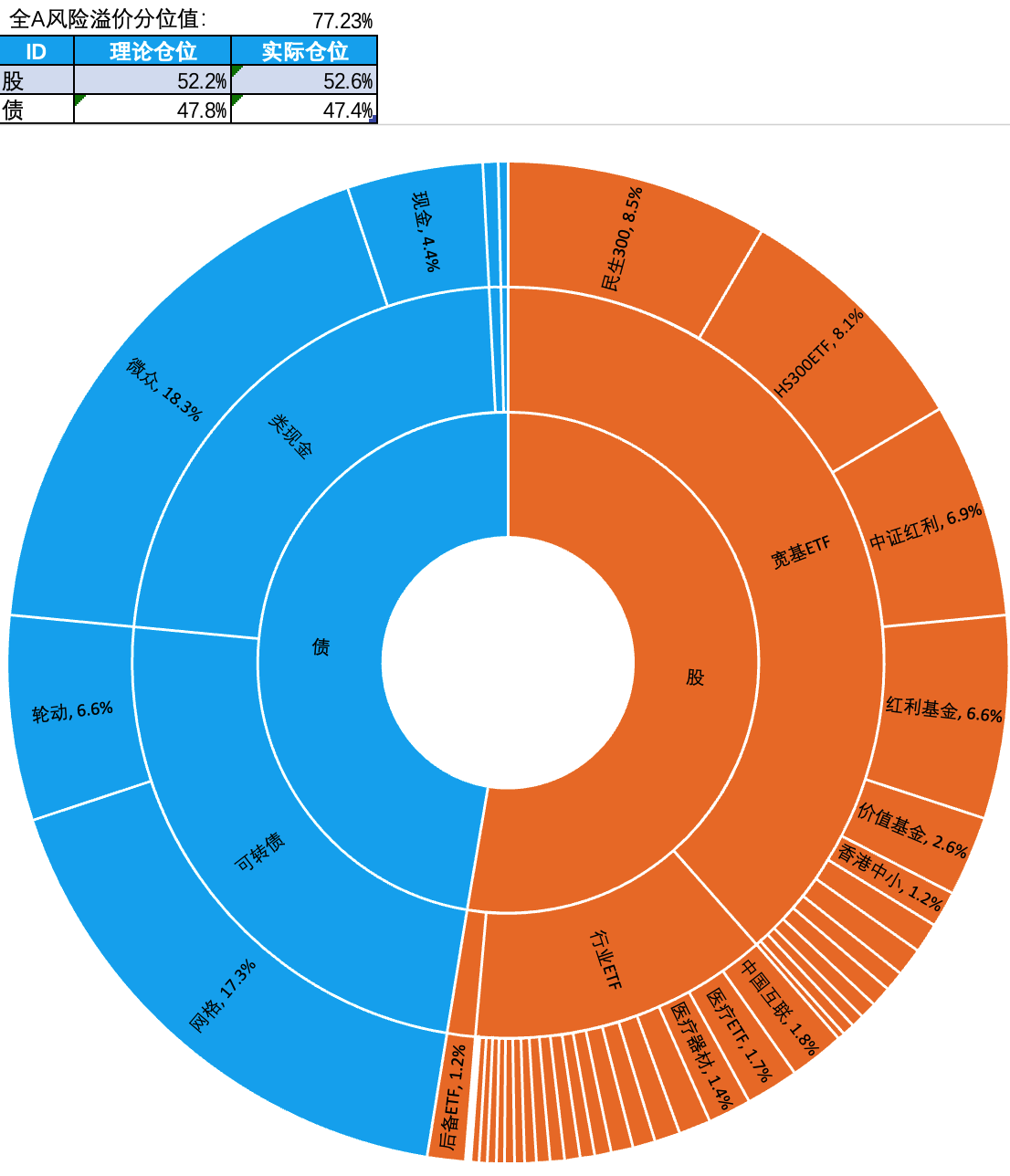This screenshot has width=1010, height=1176.
Task: Click the 网格, 17.3% chart segment
Action: 224,995
